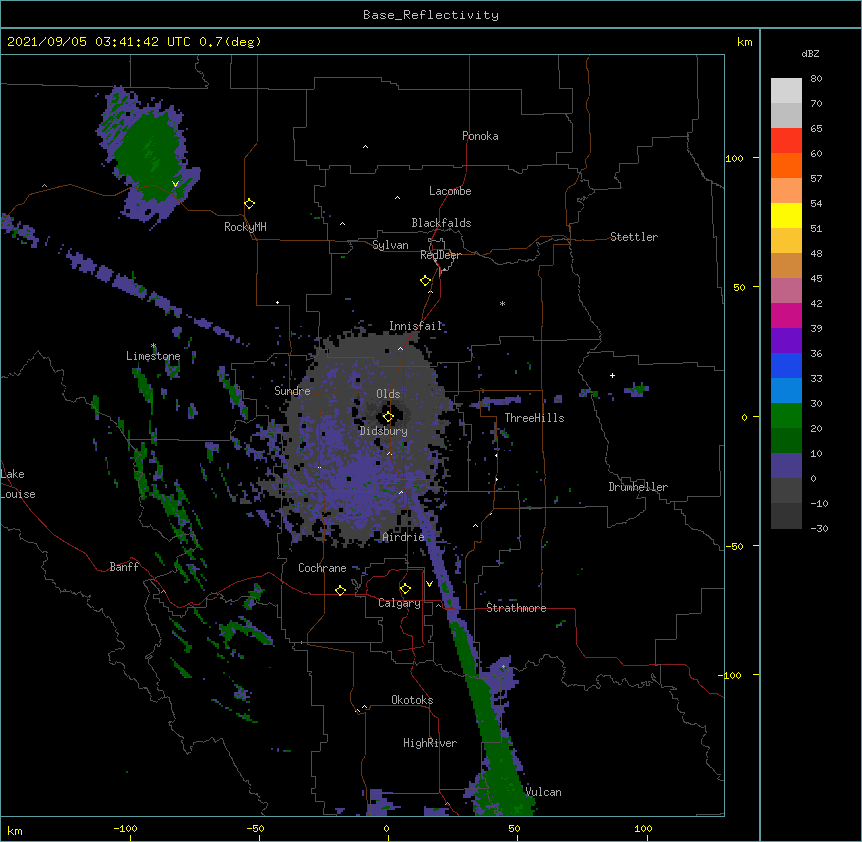Viewport: 862px width, 842px height.
Task: Click the Sylvan label
Action: (390, 245)
